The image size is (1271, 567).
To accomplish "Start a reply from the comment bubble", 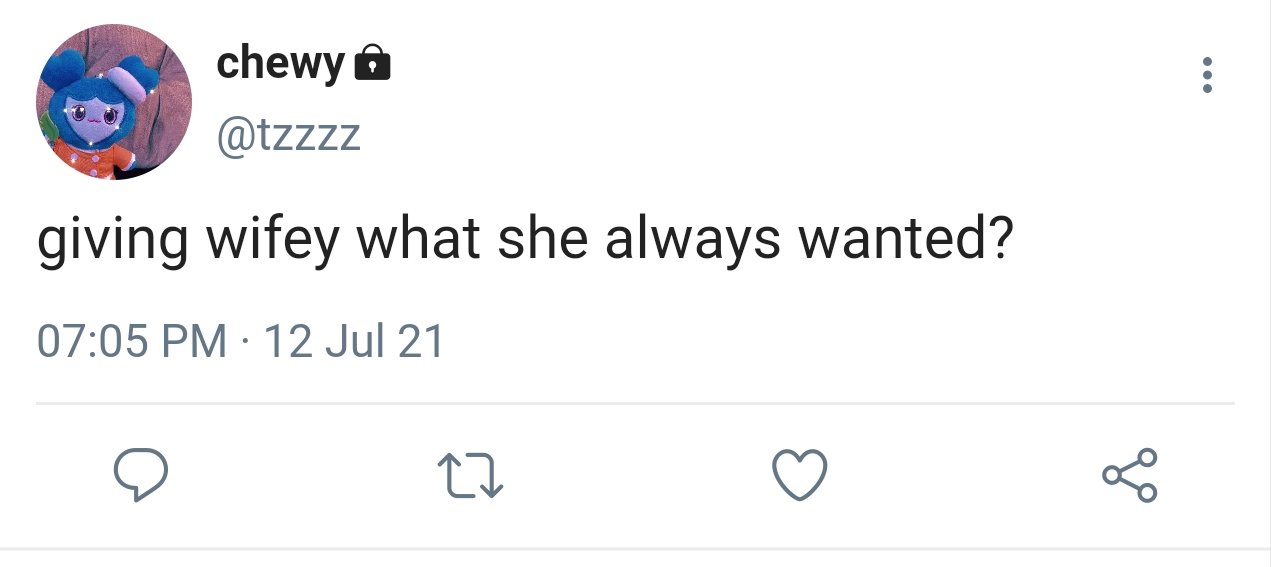I will tap(139, 475).
